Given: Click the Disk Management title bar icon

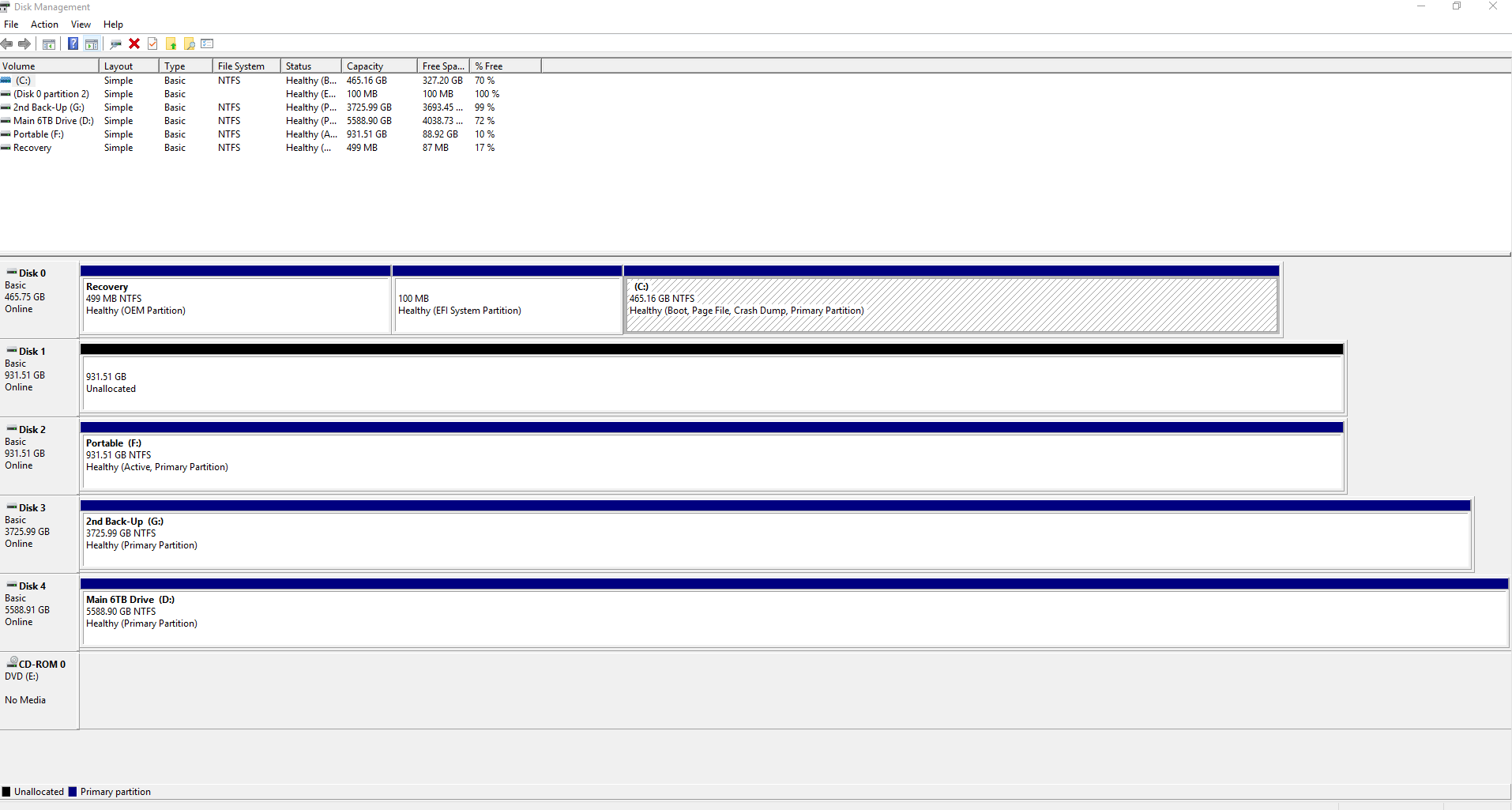Looking at the screenshot, I should (6, 7).
